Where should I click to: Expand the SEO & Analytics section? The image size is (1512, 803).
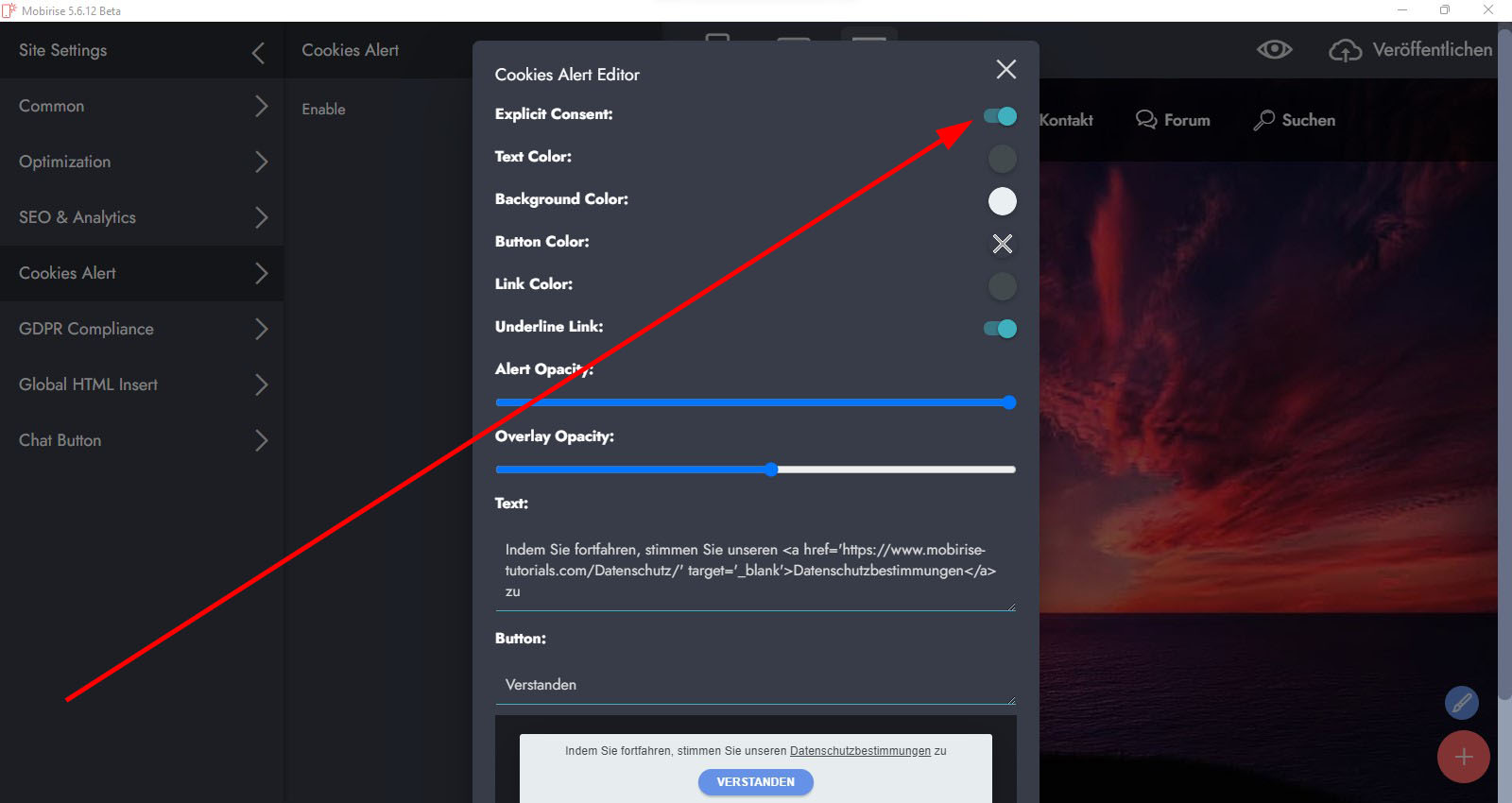(261, 217)
